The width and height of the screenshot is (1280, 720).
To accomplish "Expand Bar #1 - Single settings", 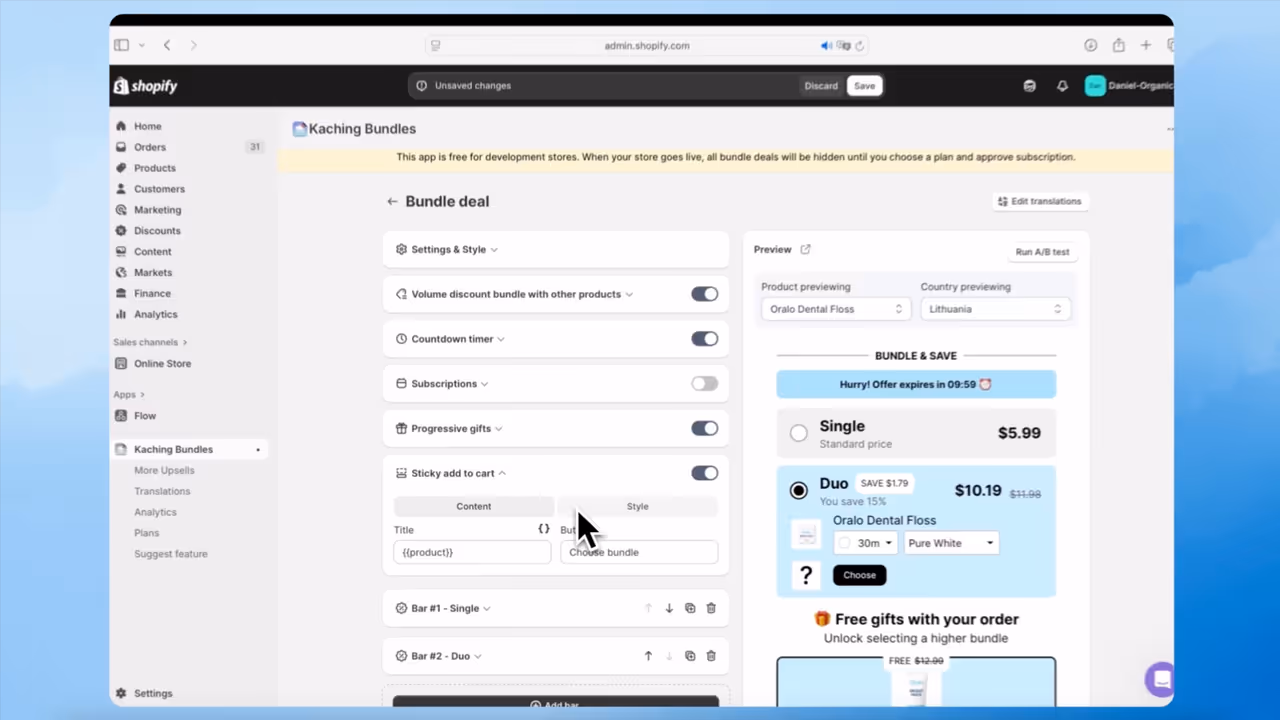I will click(x=443, y=608).
